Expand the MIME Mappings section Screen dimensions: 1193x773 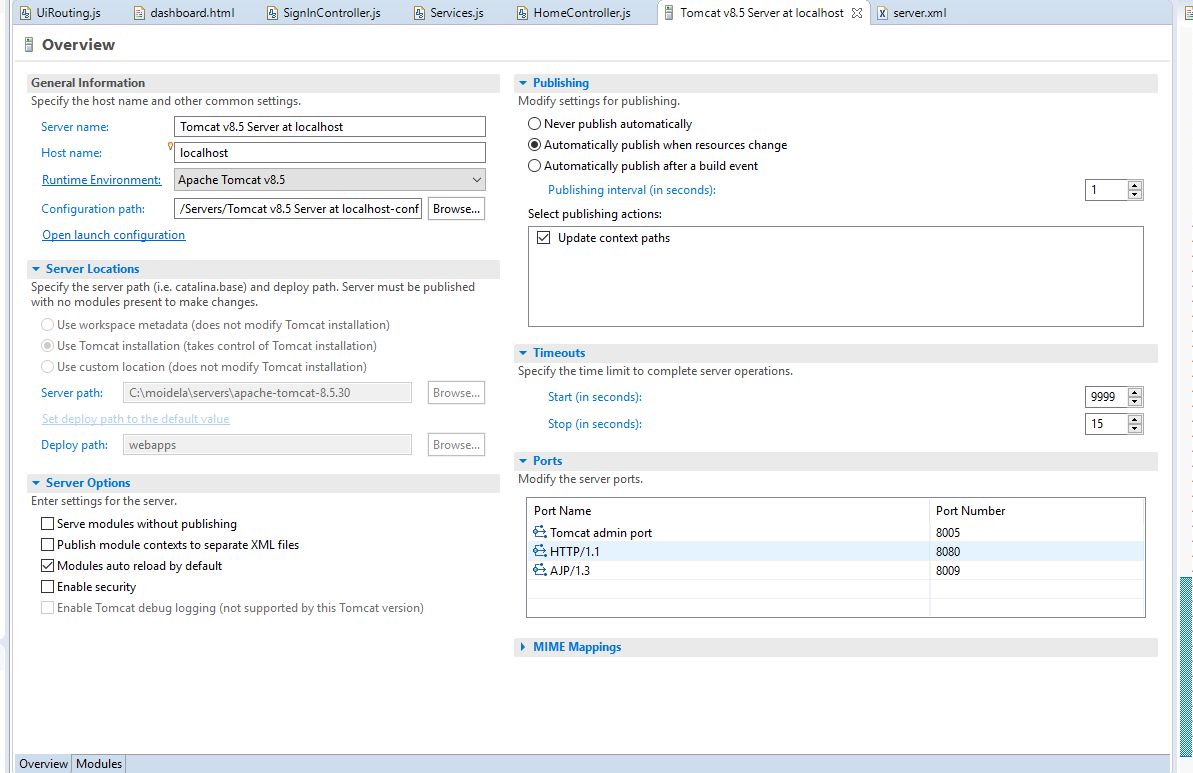pyautogui.click(x=523, y=647)
